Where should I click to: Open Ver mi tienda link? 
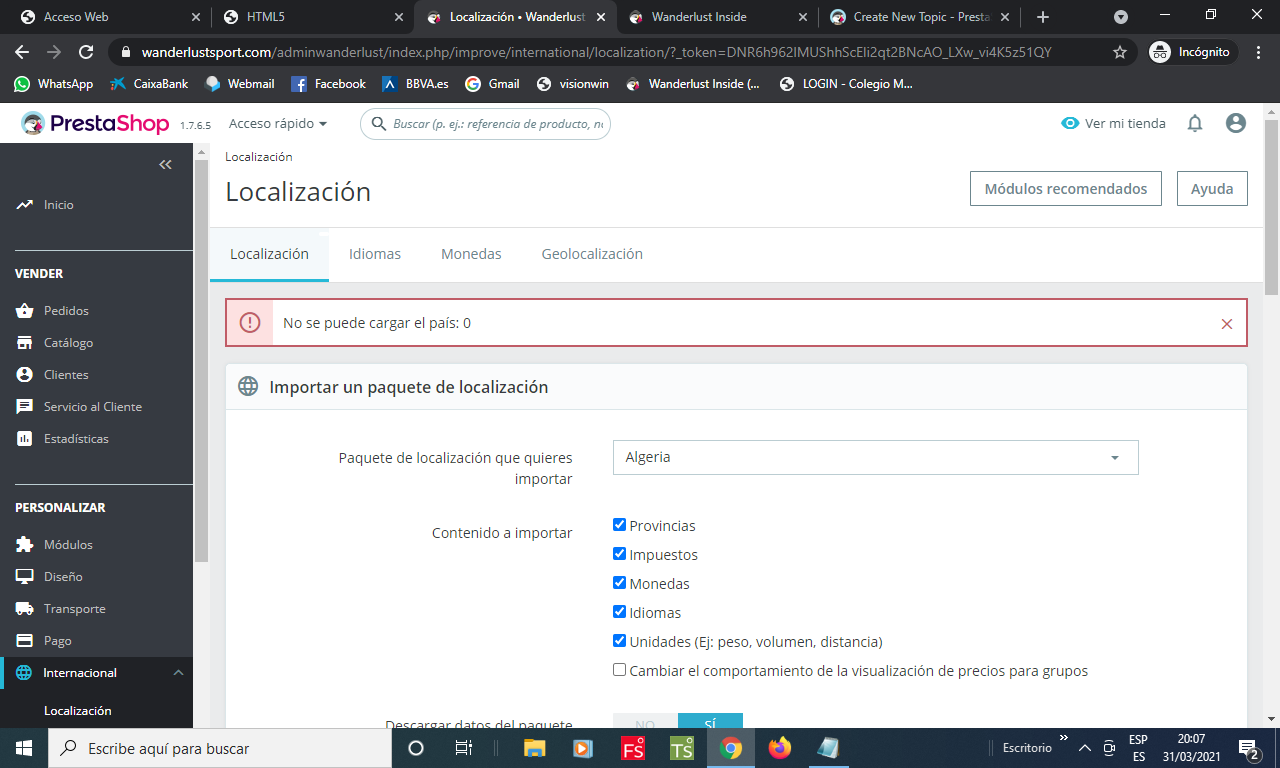coord(1114,123)
